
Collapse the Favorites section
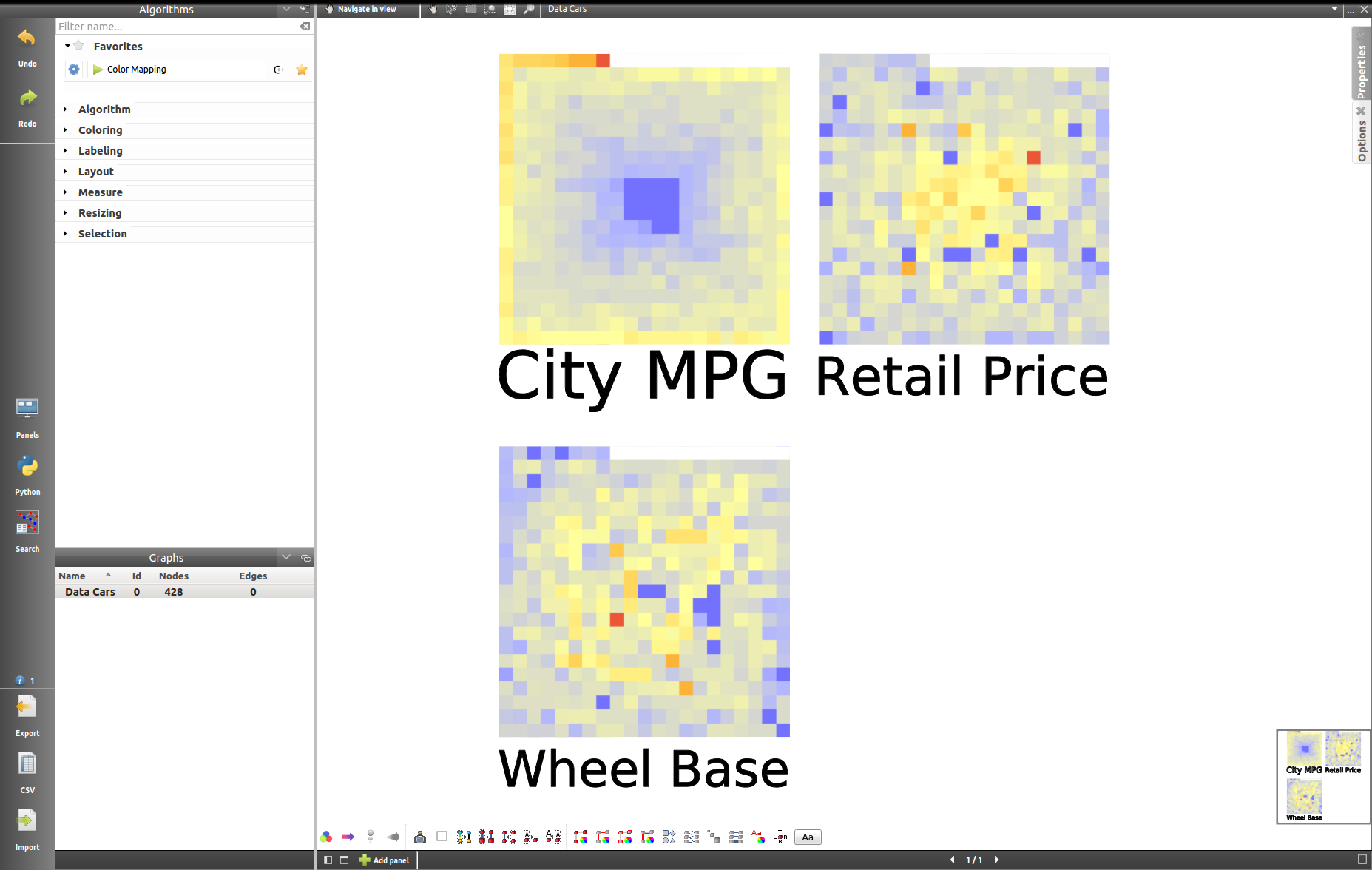click(67, 47)
